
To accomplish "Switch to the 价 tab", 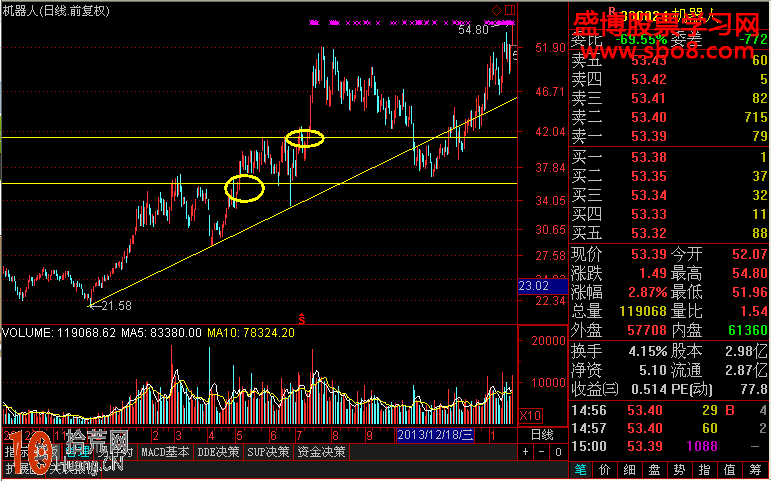I will pos(605,470).
